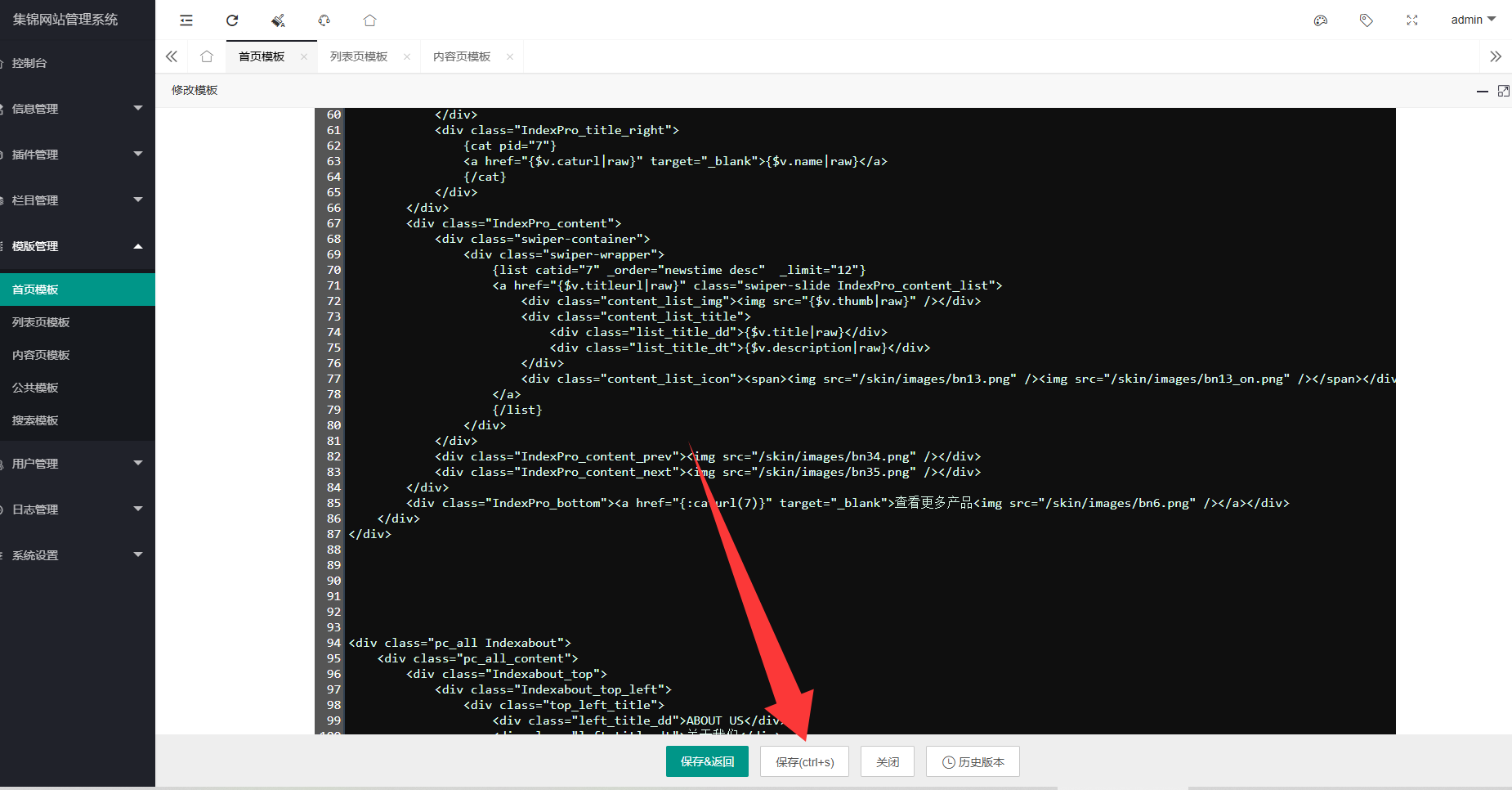
Task: Open 历史版本 history button
Action: coord(973,761)
